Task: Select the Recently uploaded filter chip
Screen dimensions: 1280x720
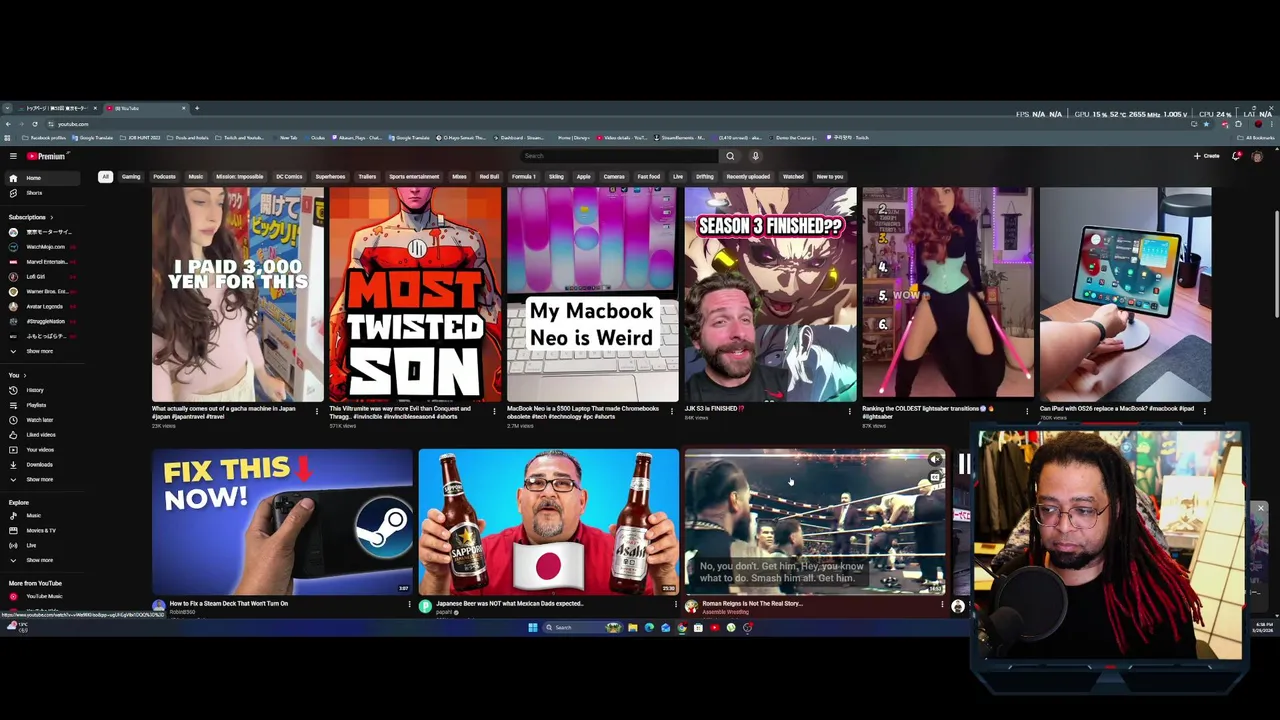Action: (x=748, y=177)
